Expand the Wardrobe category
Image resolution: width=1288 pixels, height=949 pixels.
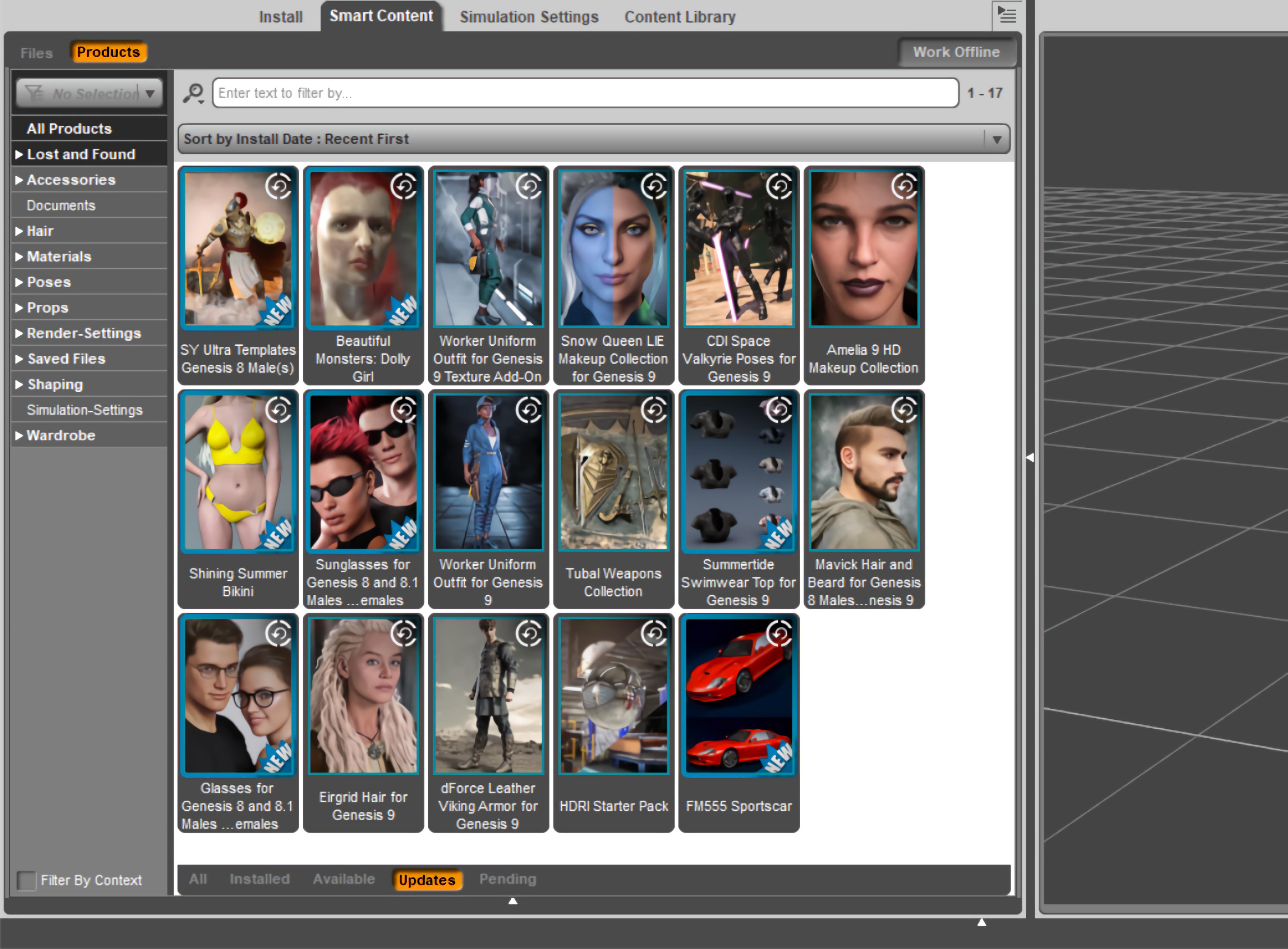19,436
